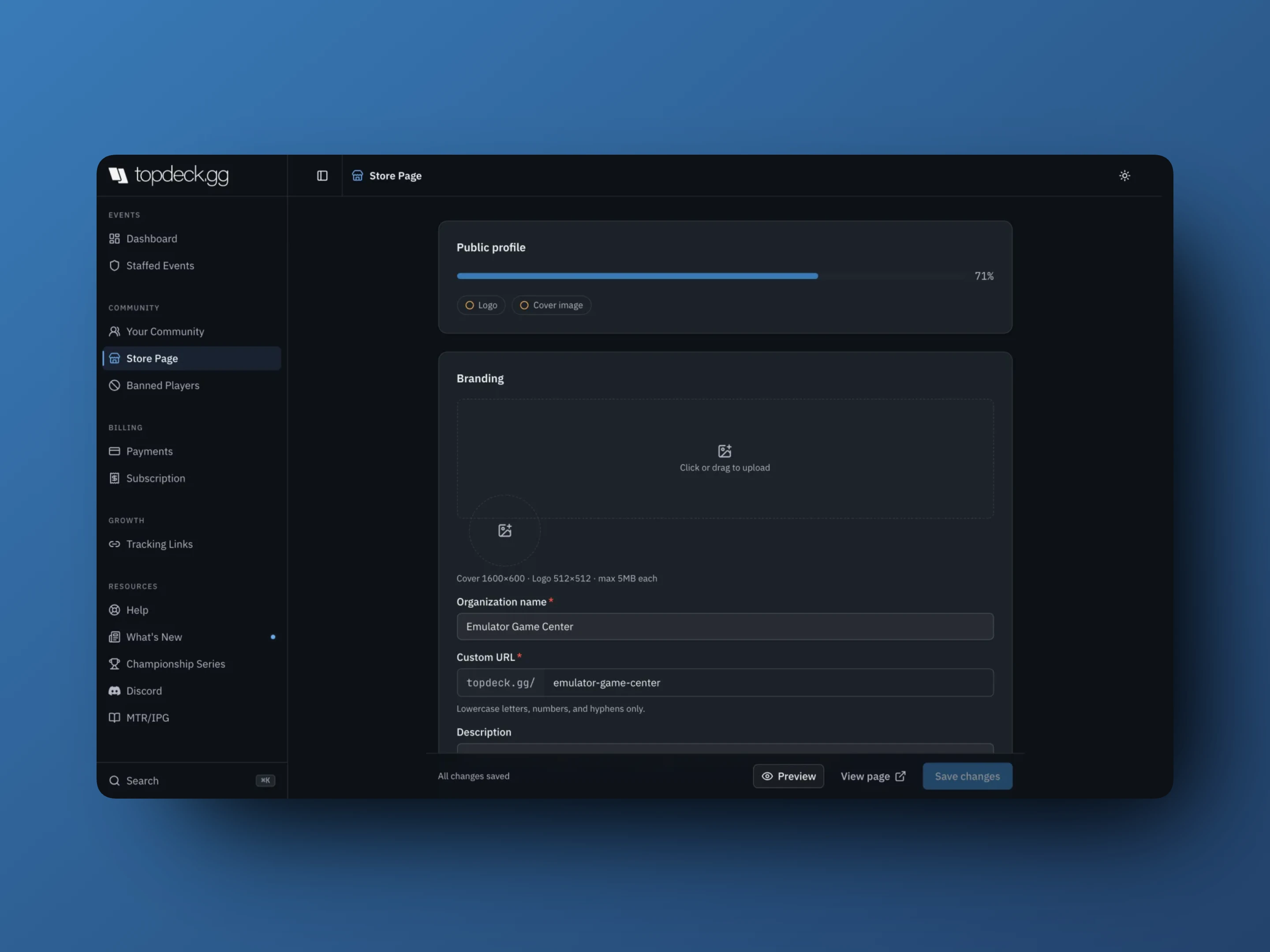Click the MTR/IPG book icon
The height and width of the screenshot is (952, 1270).
click(x=114, y=718)
